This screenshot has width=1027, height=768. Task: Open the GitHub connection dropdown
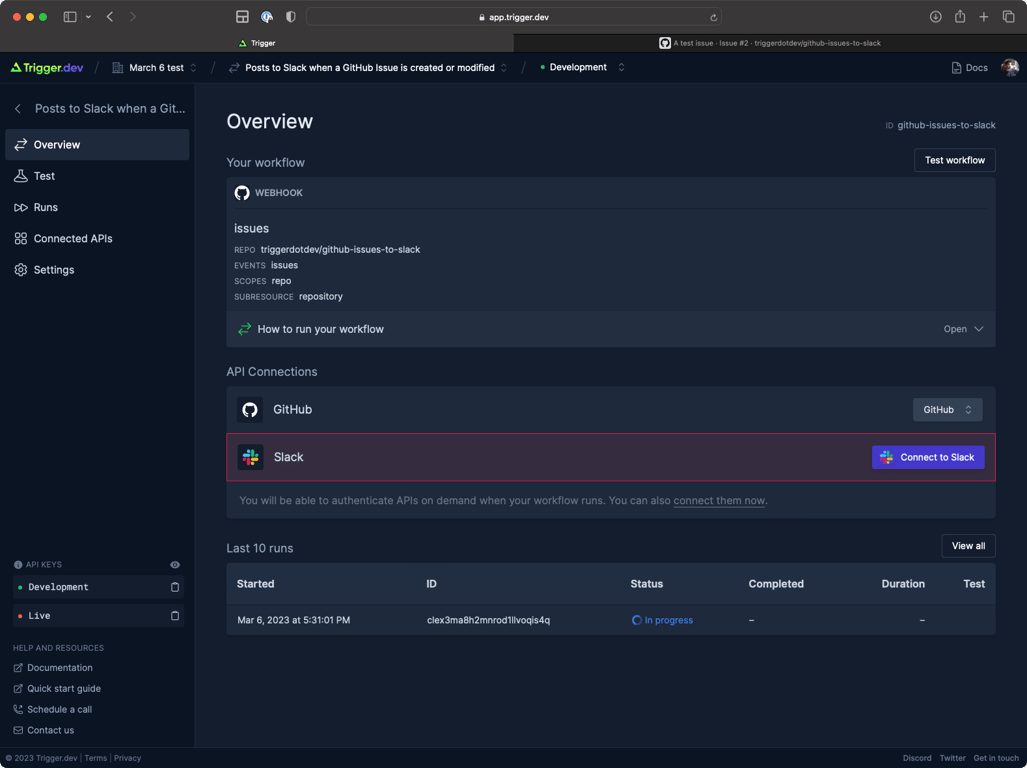(x=947, y=410)
